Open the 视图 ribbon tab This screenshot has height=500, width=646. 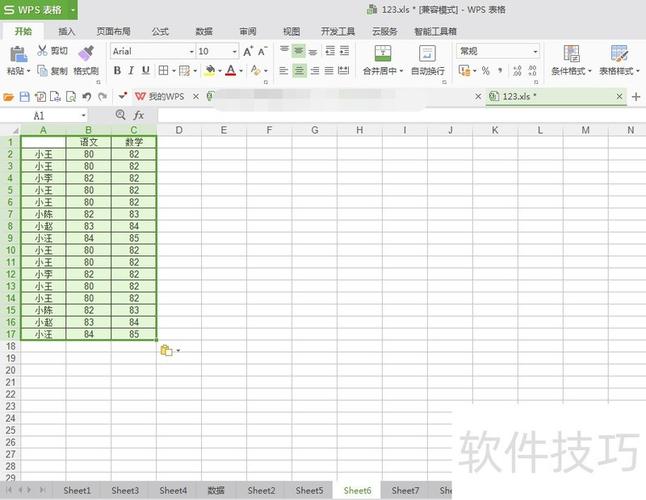pyautogui.click(x=291, y=31)
